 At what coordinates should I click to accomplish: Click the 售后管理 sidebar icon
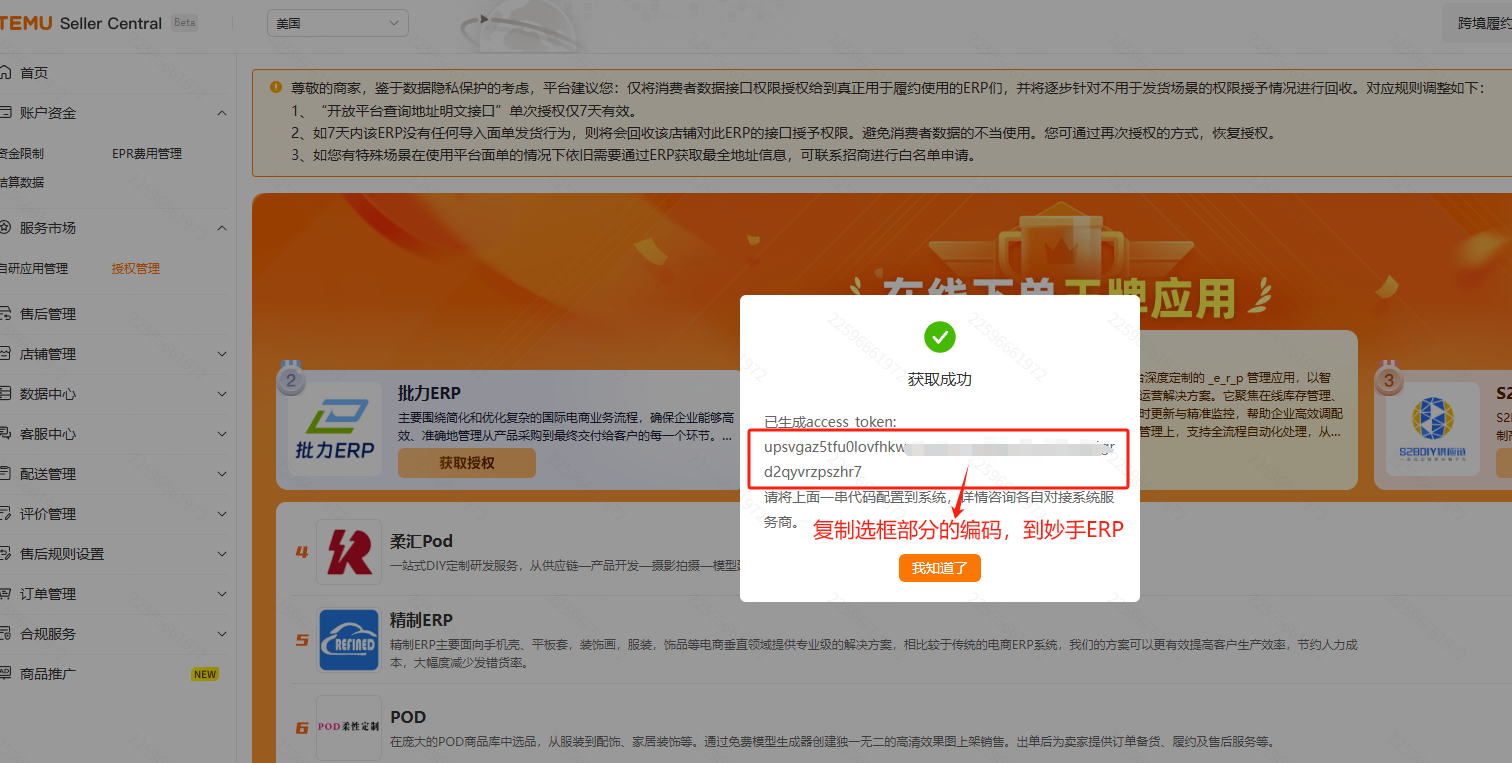coord(5,314)
